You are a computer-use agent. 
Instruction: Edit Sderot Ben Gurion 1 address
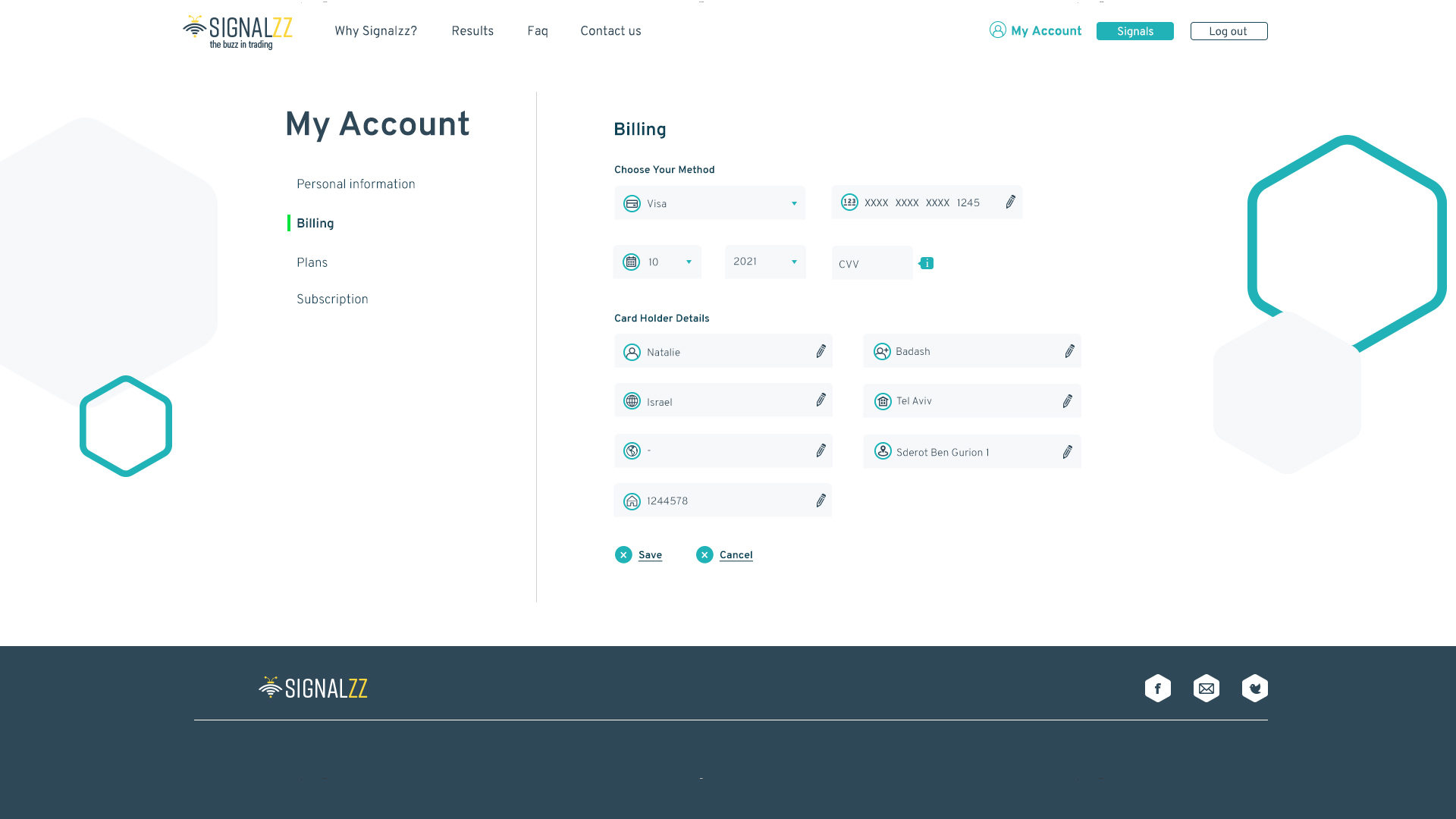[1067, 452]
